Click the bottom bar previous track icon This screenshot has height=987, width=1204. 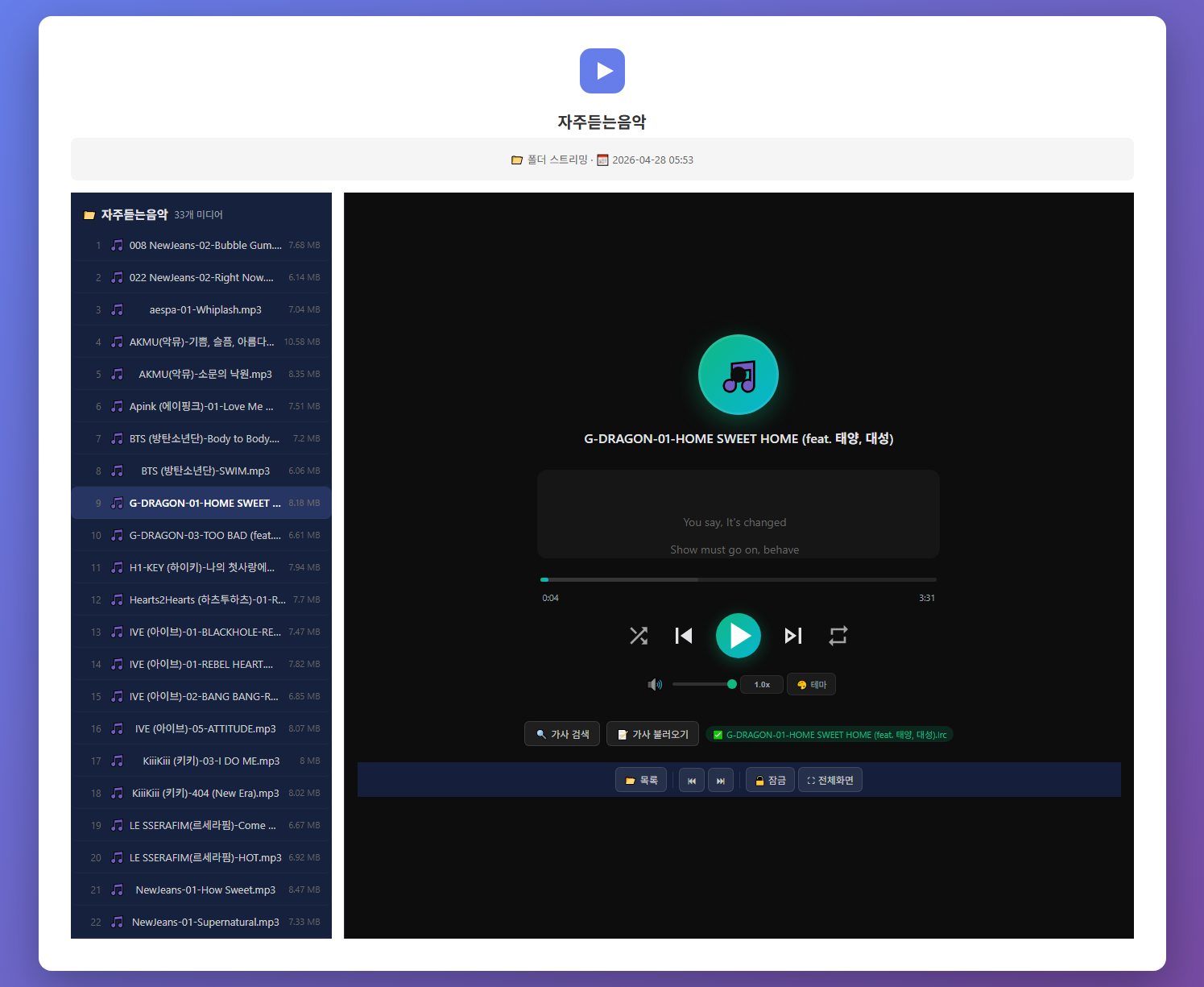[692, 781]
